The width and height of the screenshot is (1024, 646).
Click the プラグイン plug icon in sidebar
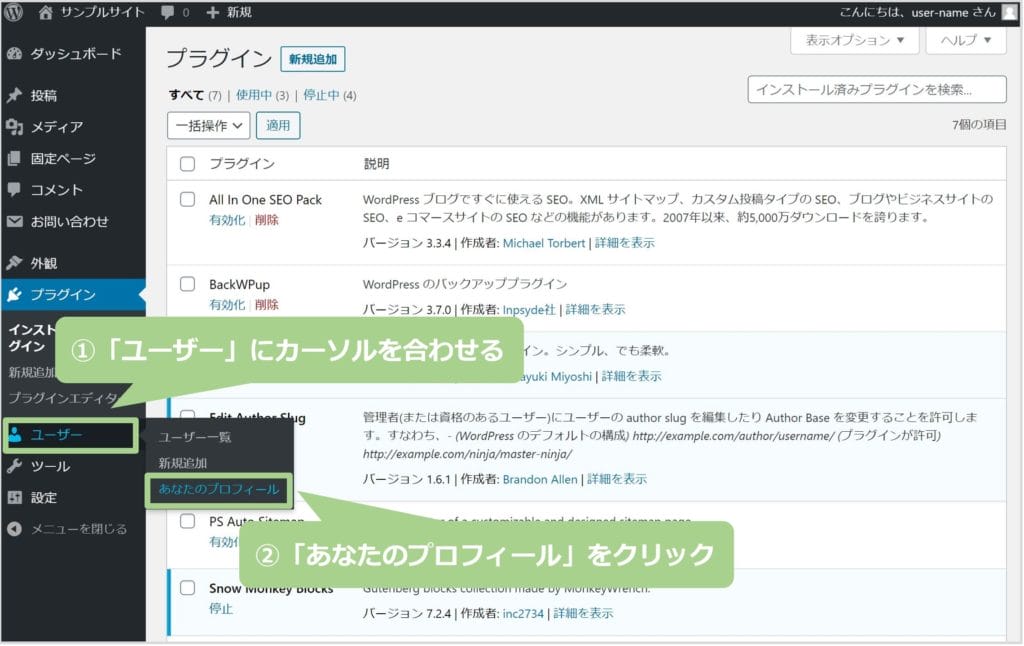tap(14, 295)
